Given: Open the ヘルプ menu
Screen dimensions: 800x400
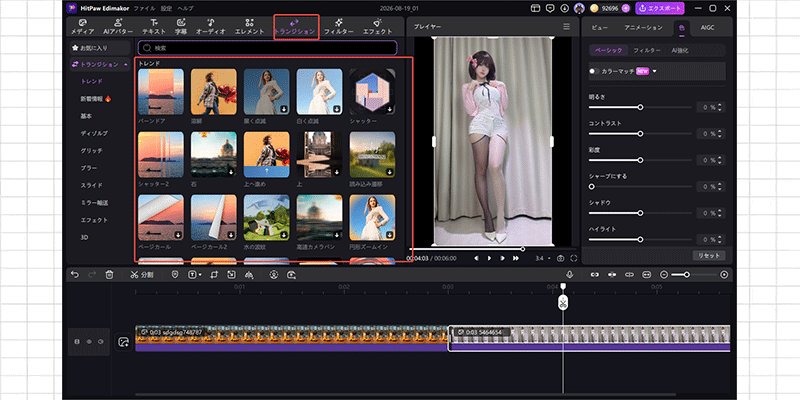Looking at the screenshot, I should pos(185,9).
